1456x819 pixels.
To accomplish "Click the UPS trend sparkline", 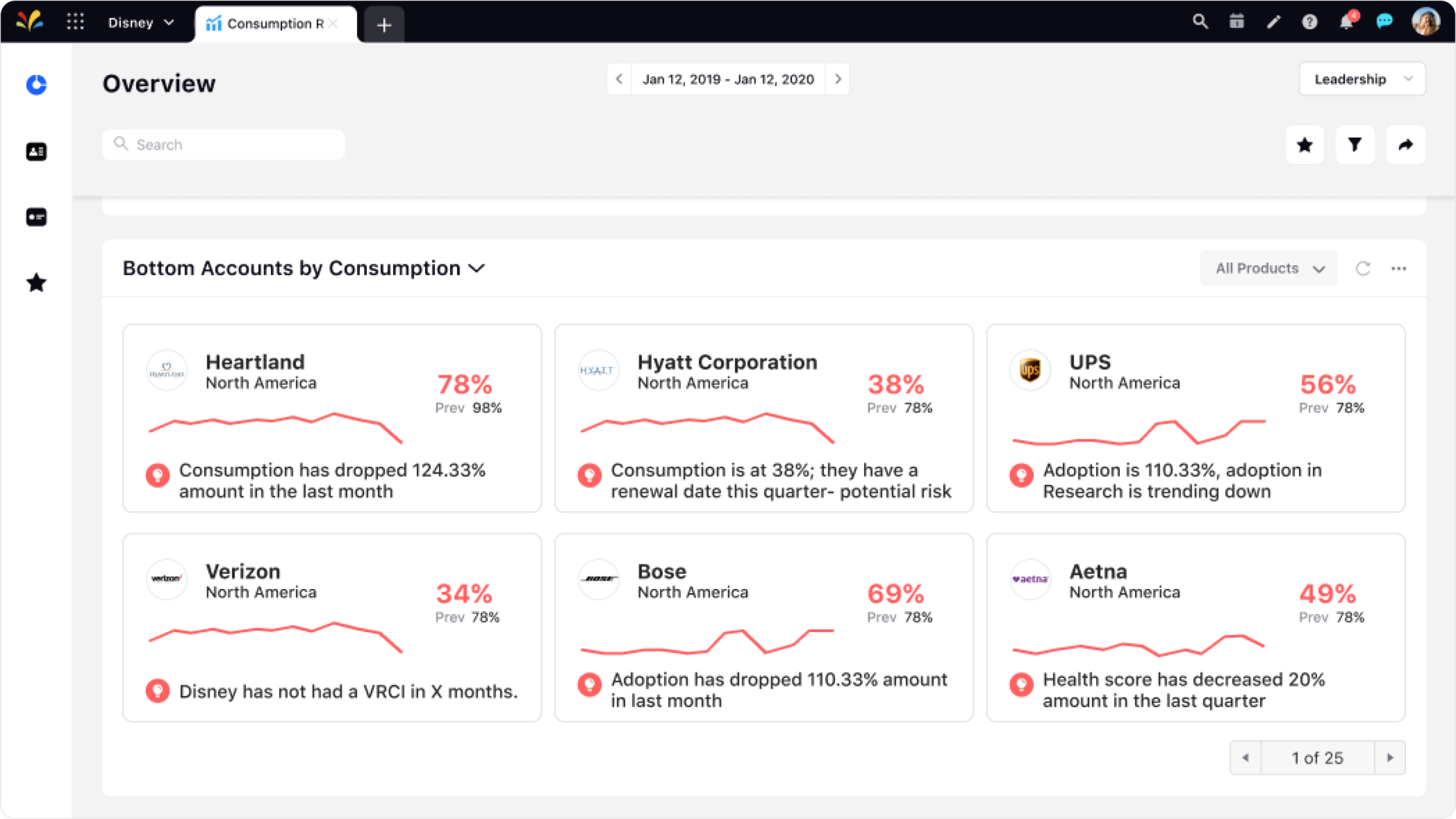I will (x=1139, y=433).
